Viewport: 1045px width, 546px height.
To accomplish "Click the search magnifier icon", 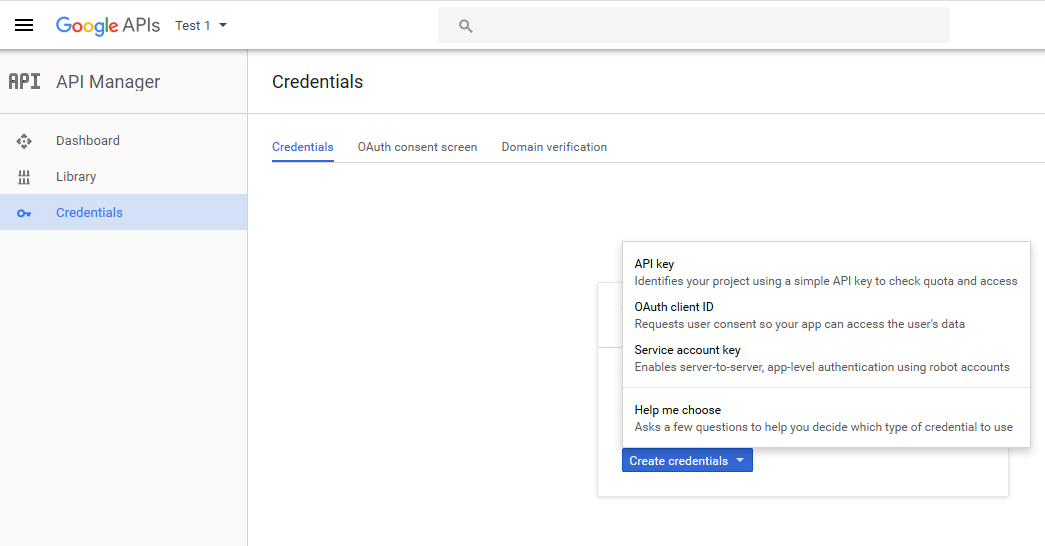I will point(465,26).
